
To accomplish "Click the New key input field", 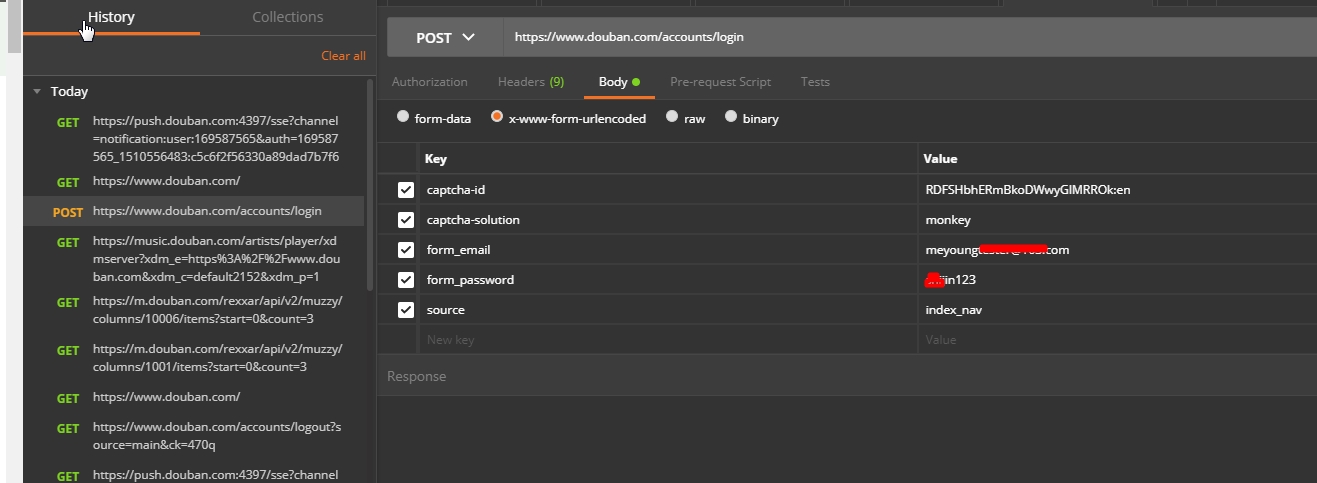I will [668, 340].
